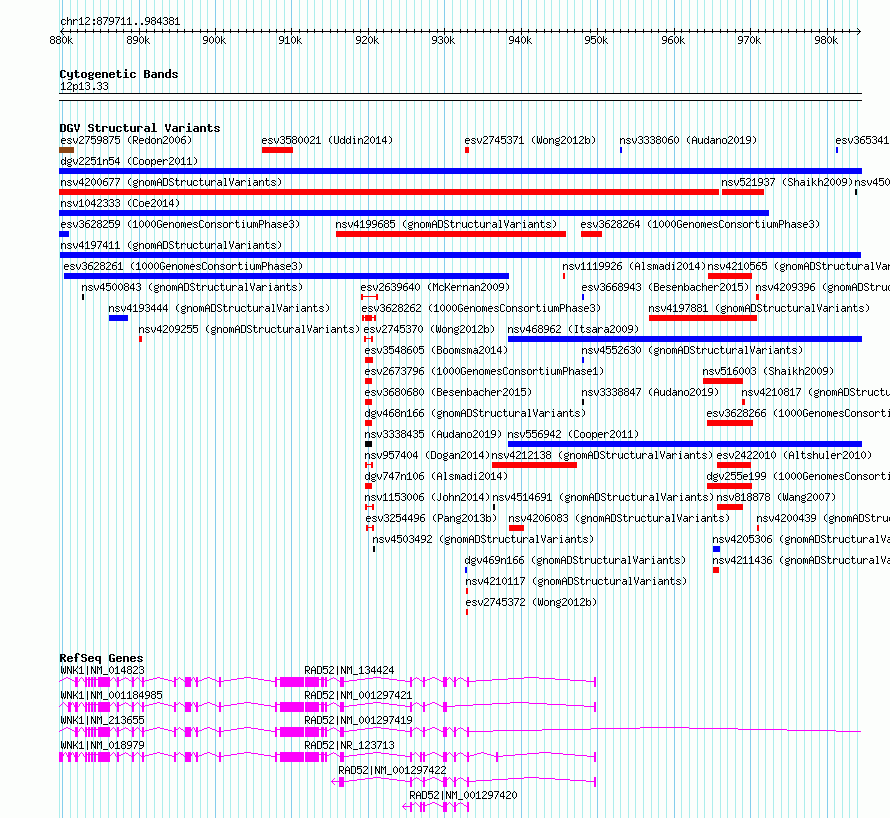This screenshot has width=890, height=818.
Task: Click nsv4209255 variant label
Action: tap(249, 329)
